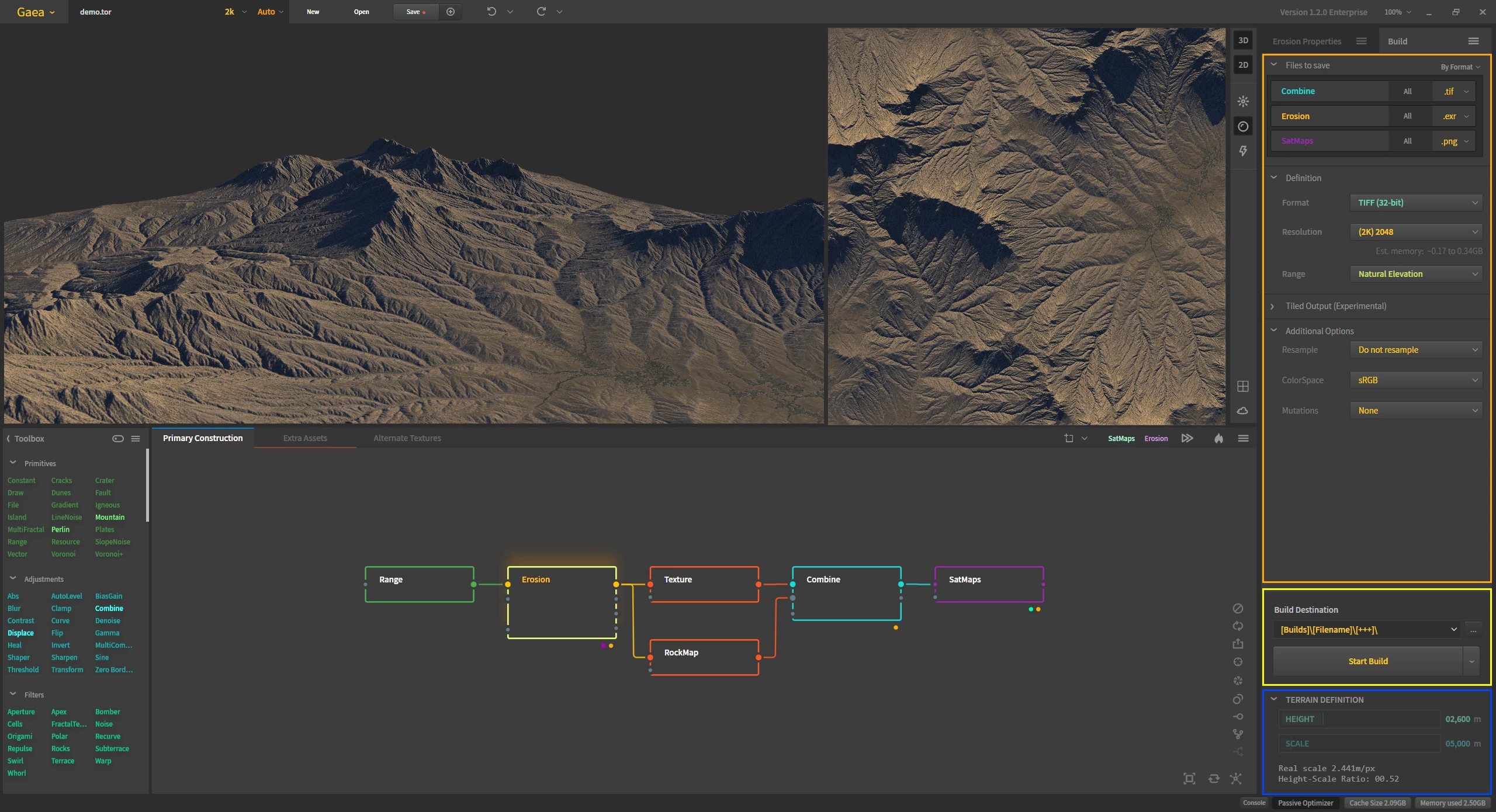Click the 3D viewport toggle button

pos(1243,40)
